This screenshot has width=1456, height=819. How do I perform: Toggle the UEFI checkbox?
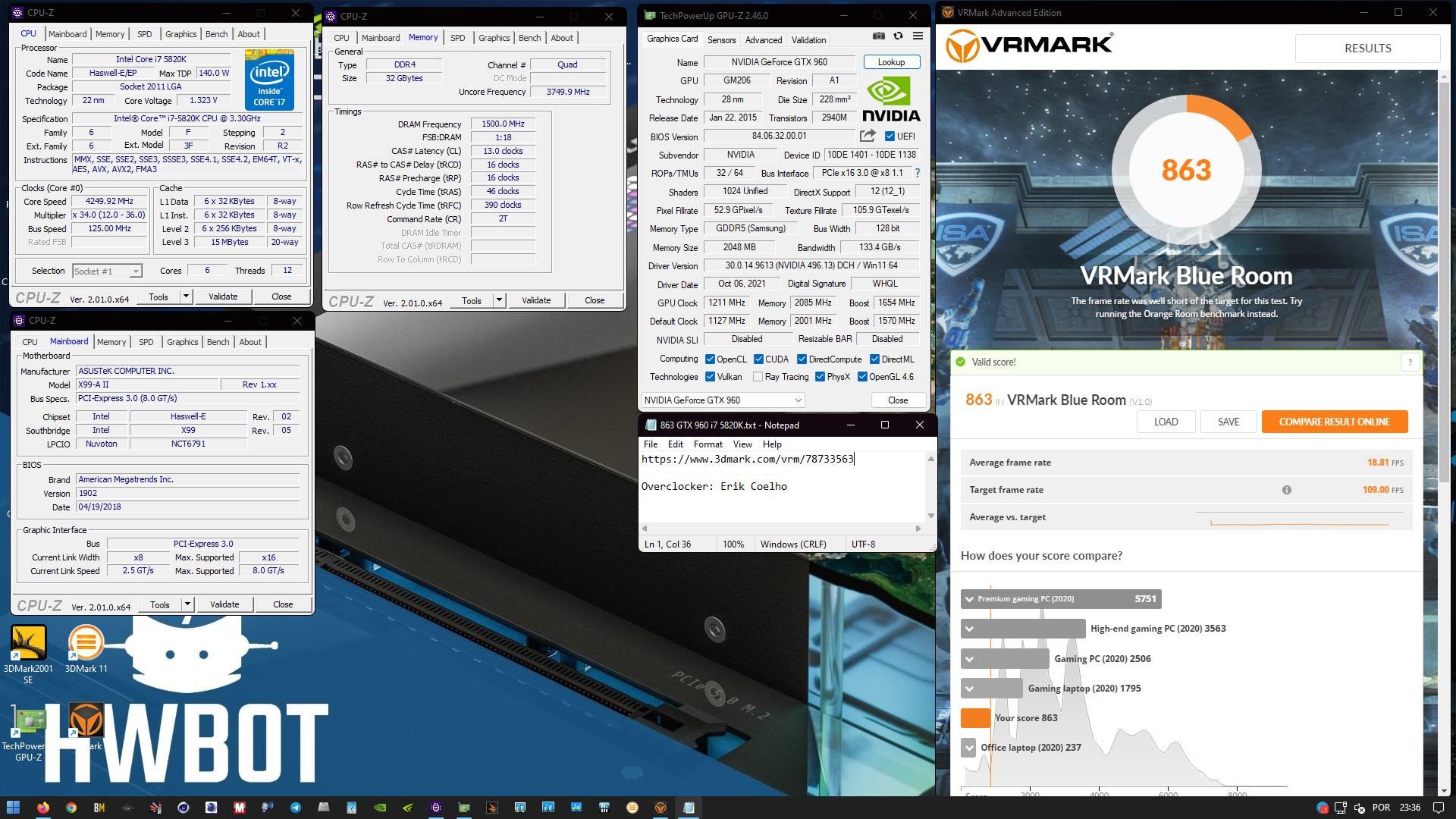pyautogui.click(x=890, y=136)
